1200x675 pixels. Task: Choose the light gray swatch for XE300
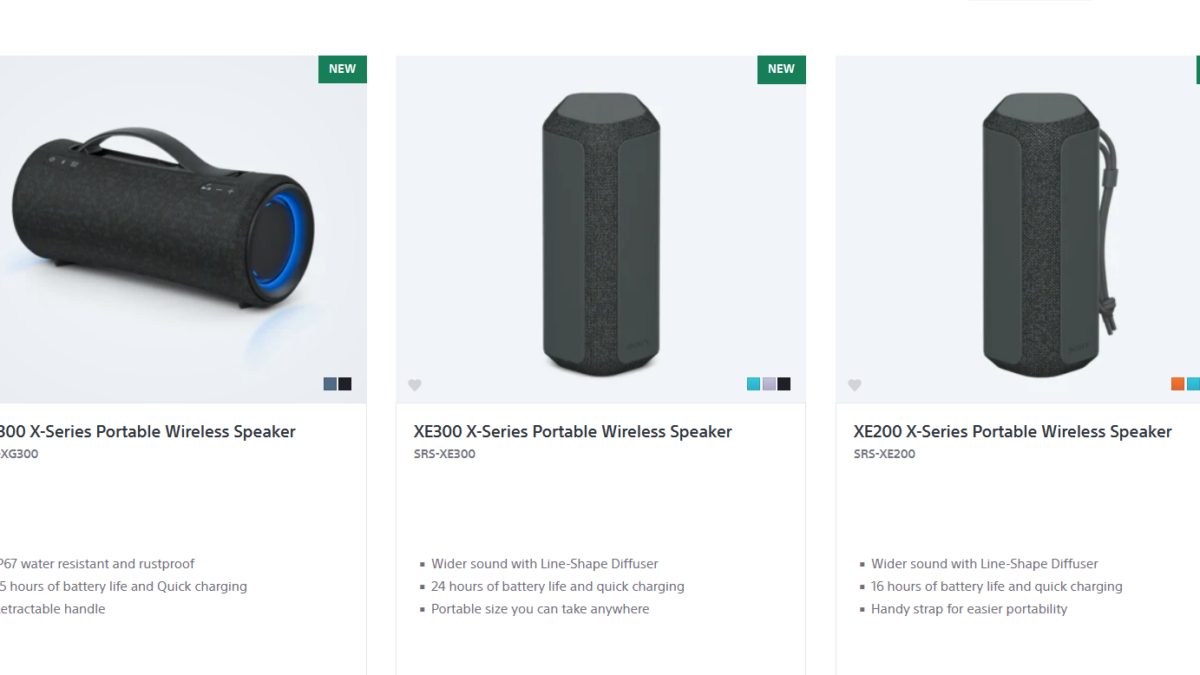(x=769, y=384)
